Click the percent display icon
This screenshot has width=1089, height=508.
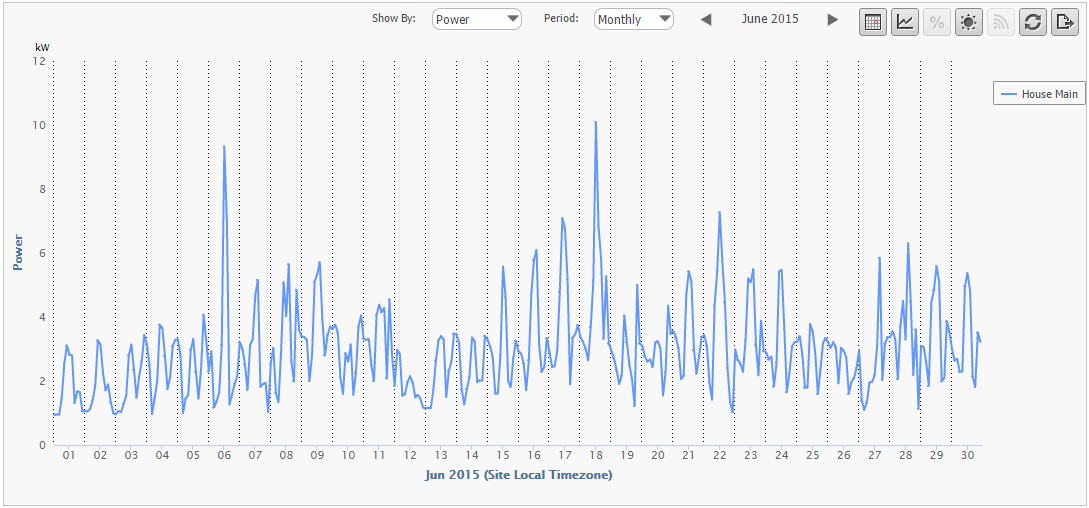[x=937, y=22]
